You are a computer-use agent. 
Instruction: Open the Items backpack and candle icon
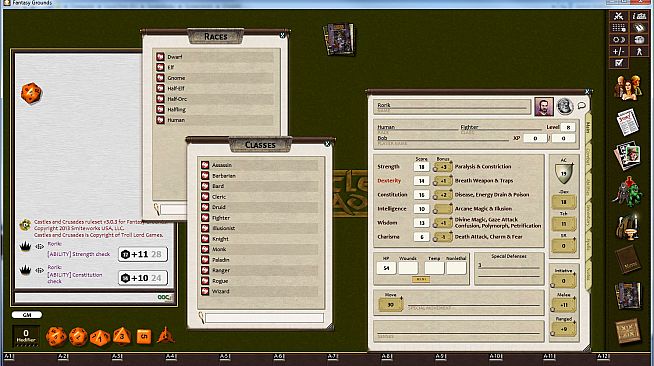click(x=628, y=226)
